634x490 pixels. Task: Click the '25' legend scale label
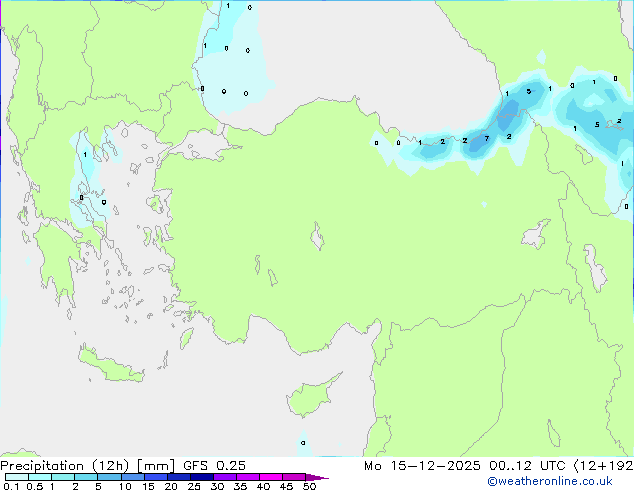pos(194,486)
